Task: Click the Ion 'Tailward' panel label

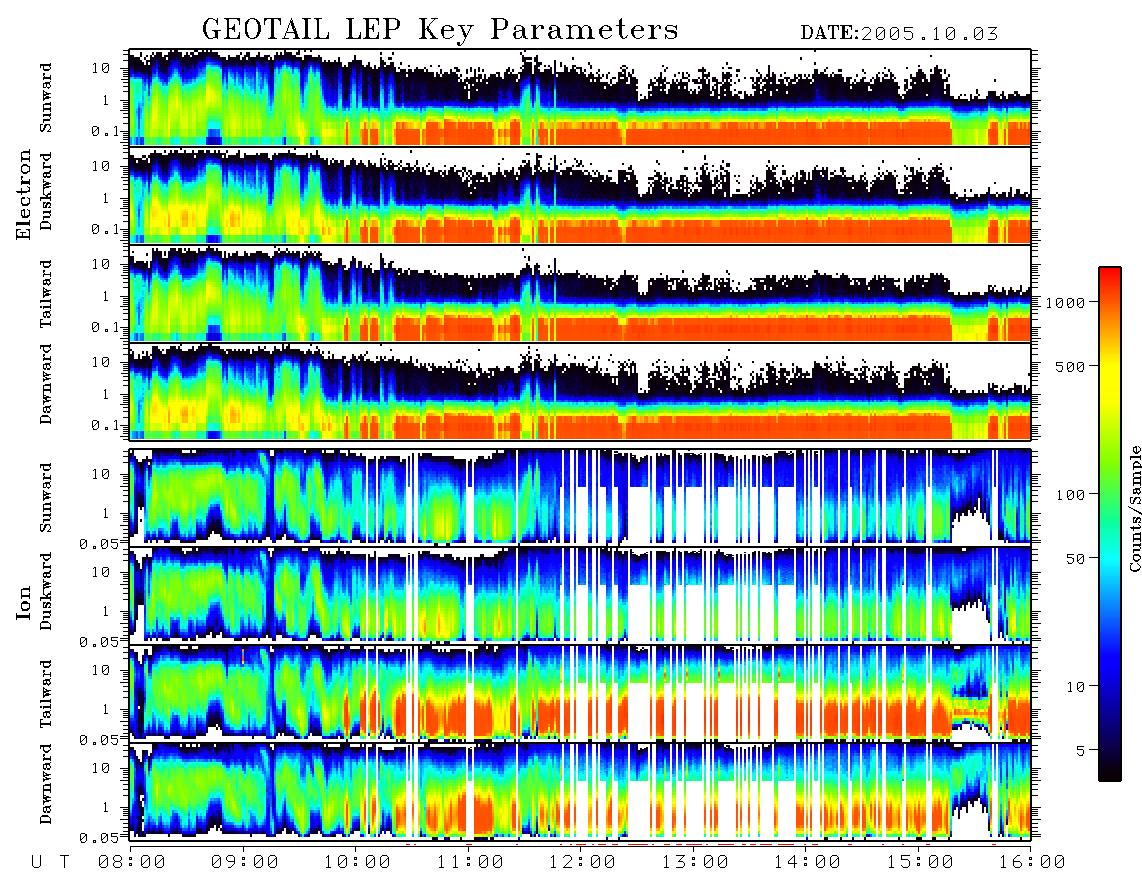Action: pos(46,694)
